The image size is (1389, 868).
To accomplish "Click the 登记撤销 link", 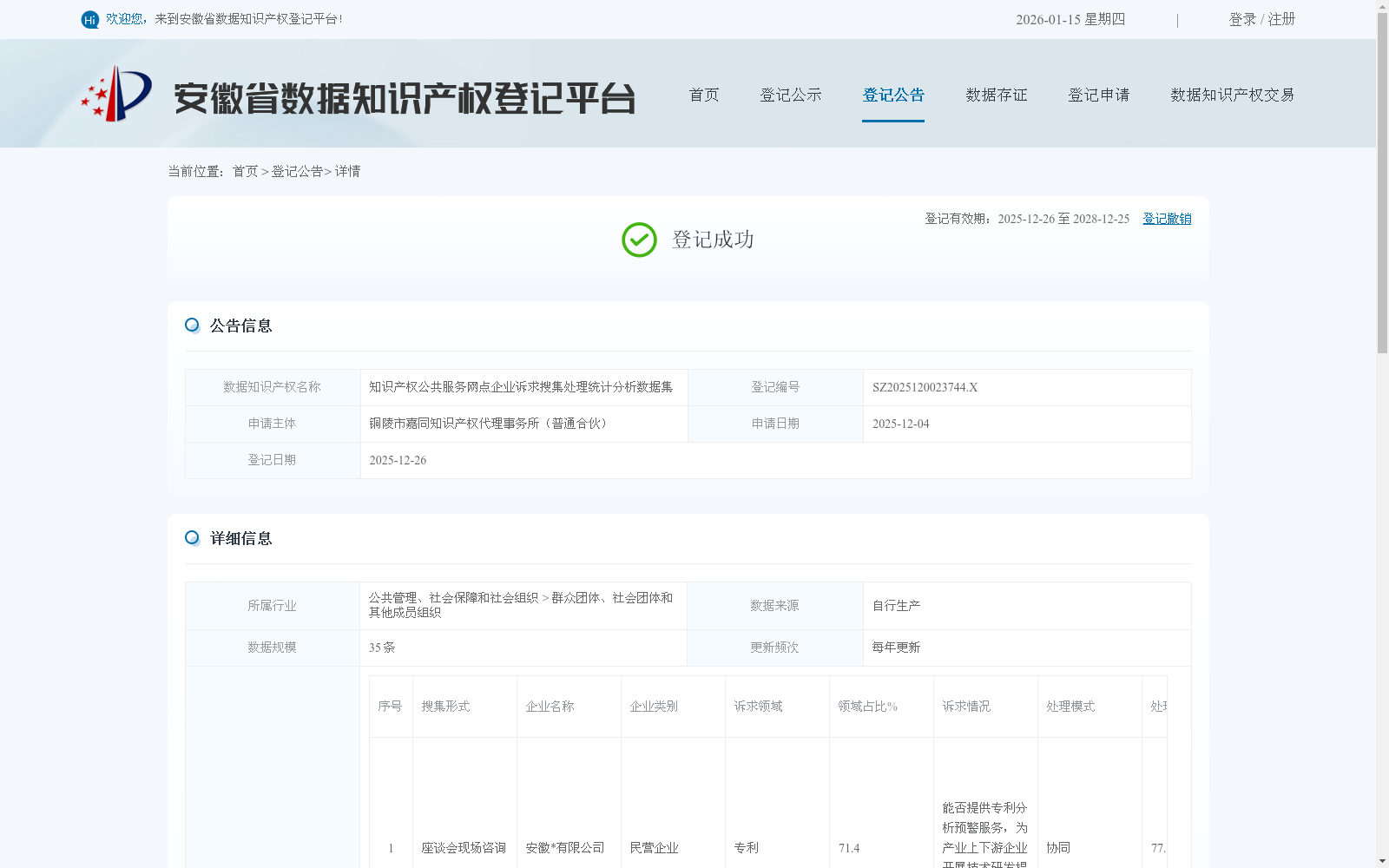I will point(1167,219).
